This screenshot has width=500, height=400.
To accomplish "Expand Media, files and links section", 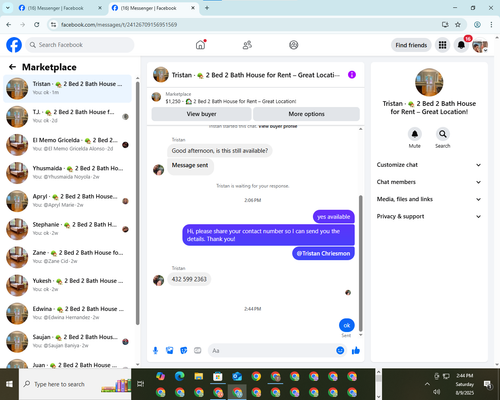I will tap(429, 199).
